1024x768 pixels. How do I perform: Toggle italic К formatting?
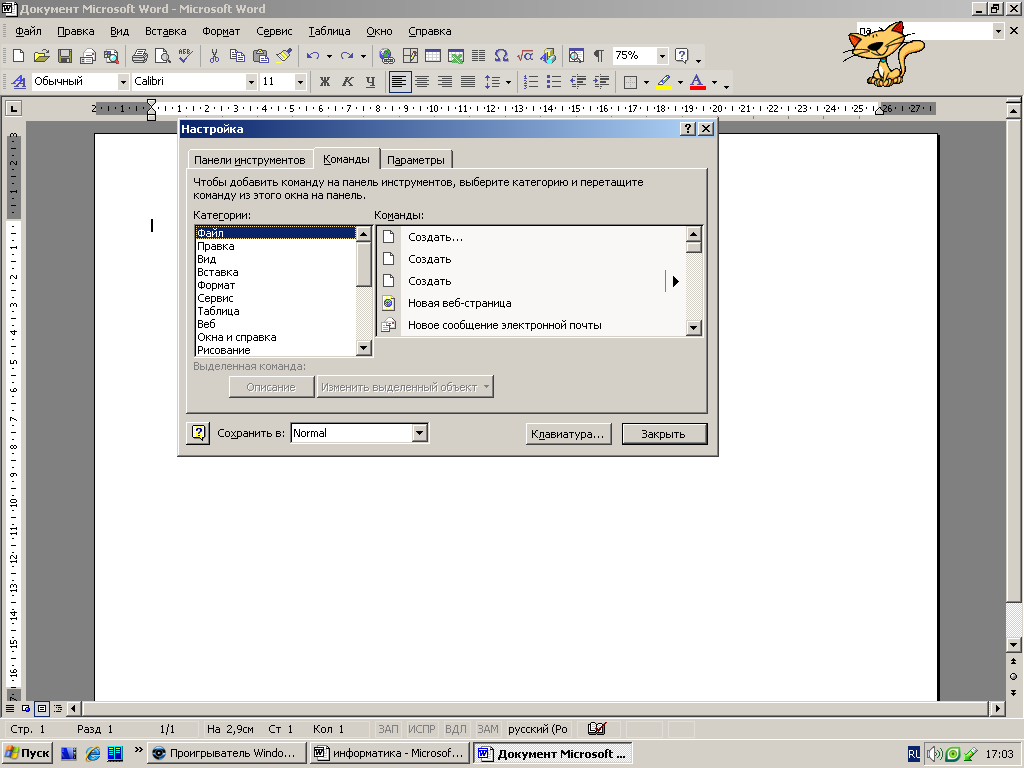click(347, 82)
